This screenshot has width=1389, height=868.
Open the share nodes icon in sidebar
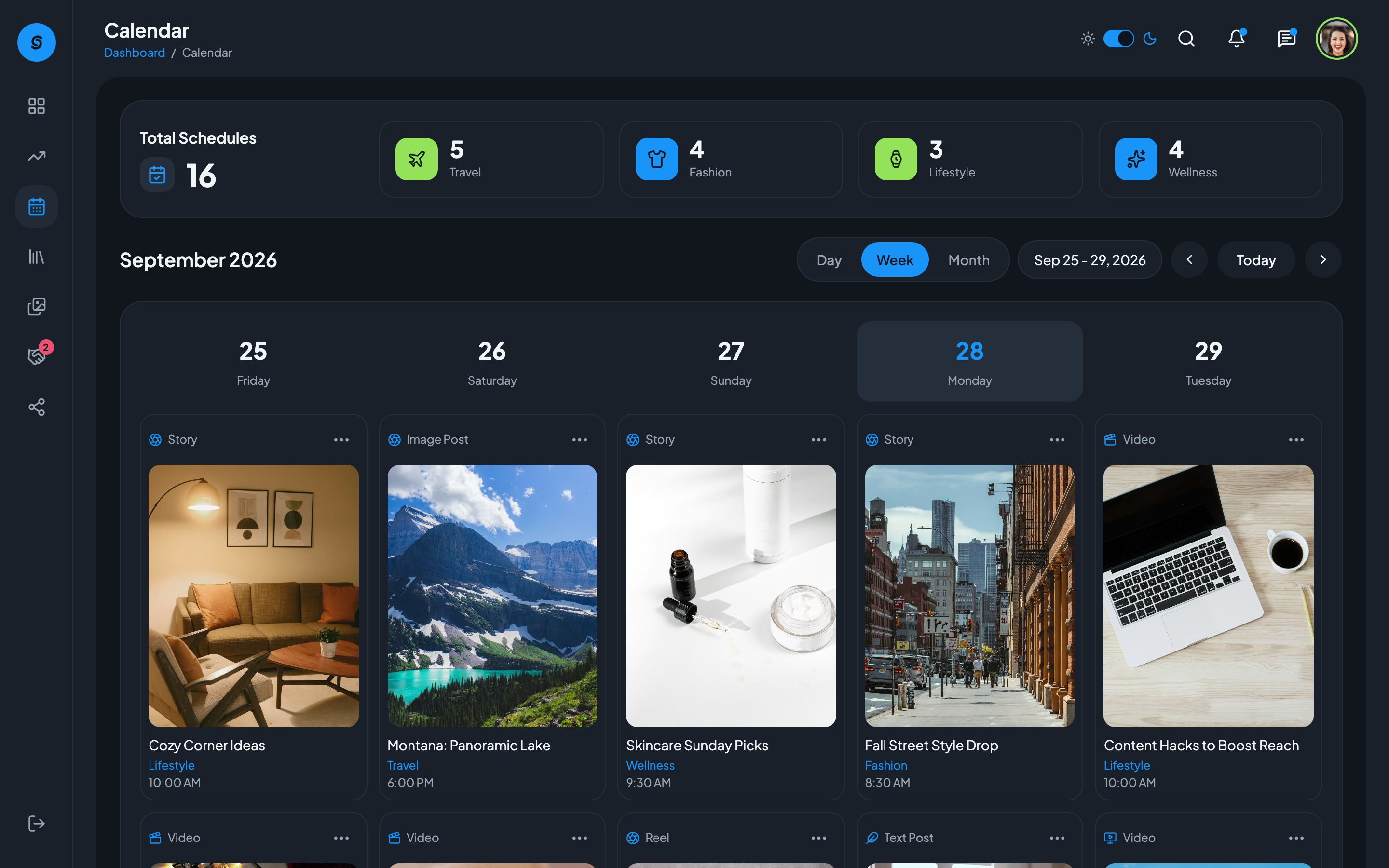(x=36, y=407)
